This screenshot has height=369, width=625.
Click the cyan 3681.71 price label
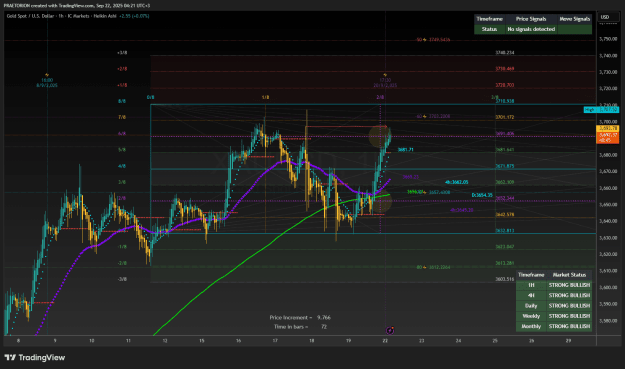click(405, 150)
